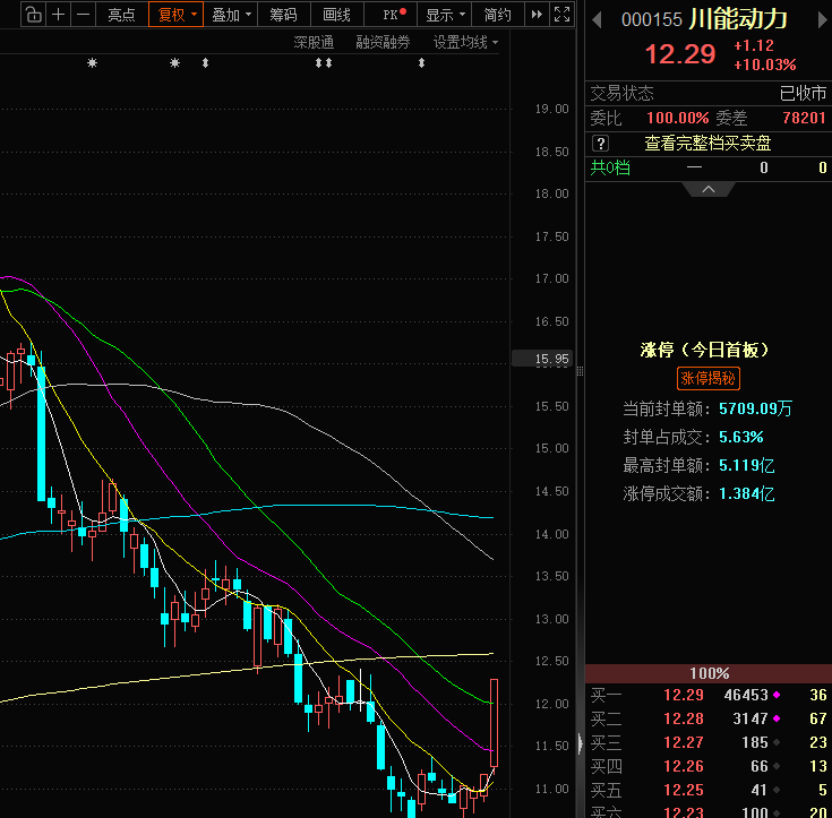Open the 亮点 highlights feature
This screenshot has height=818, width=832.
[122, 14]
